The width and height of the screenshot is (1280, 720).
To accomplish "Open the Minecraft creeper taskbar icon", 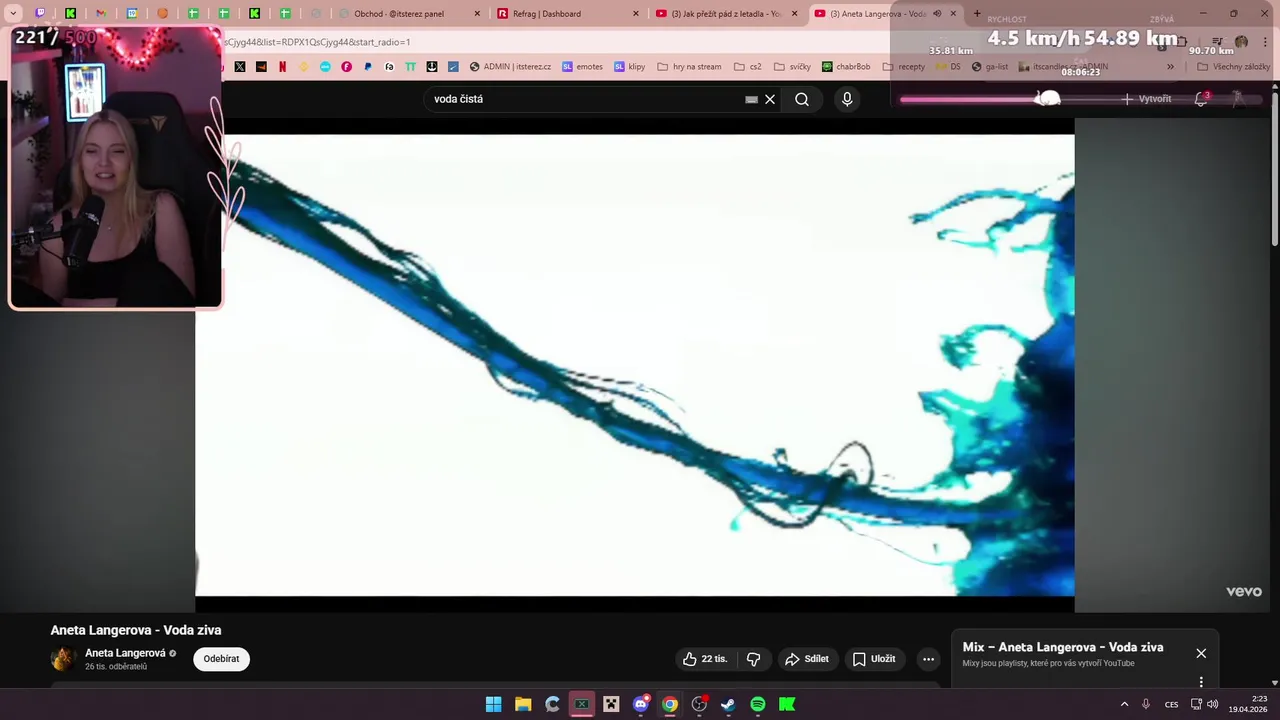I will point(611,704).
